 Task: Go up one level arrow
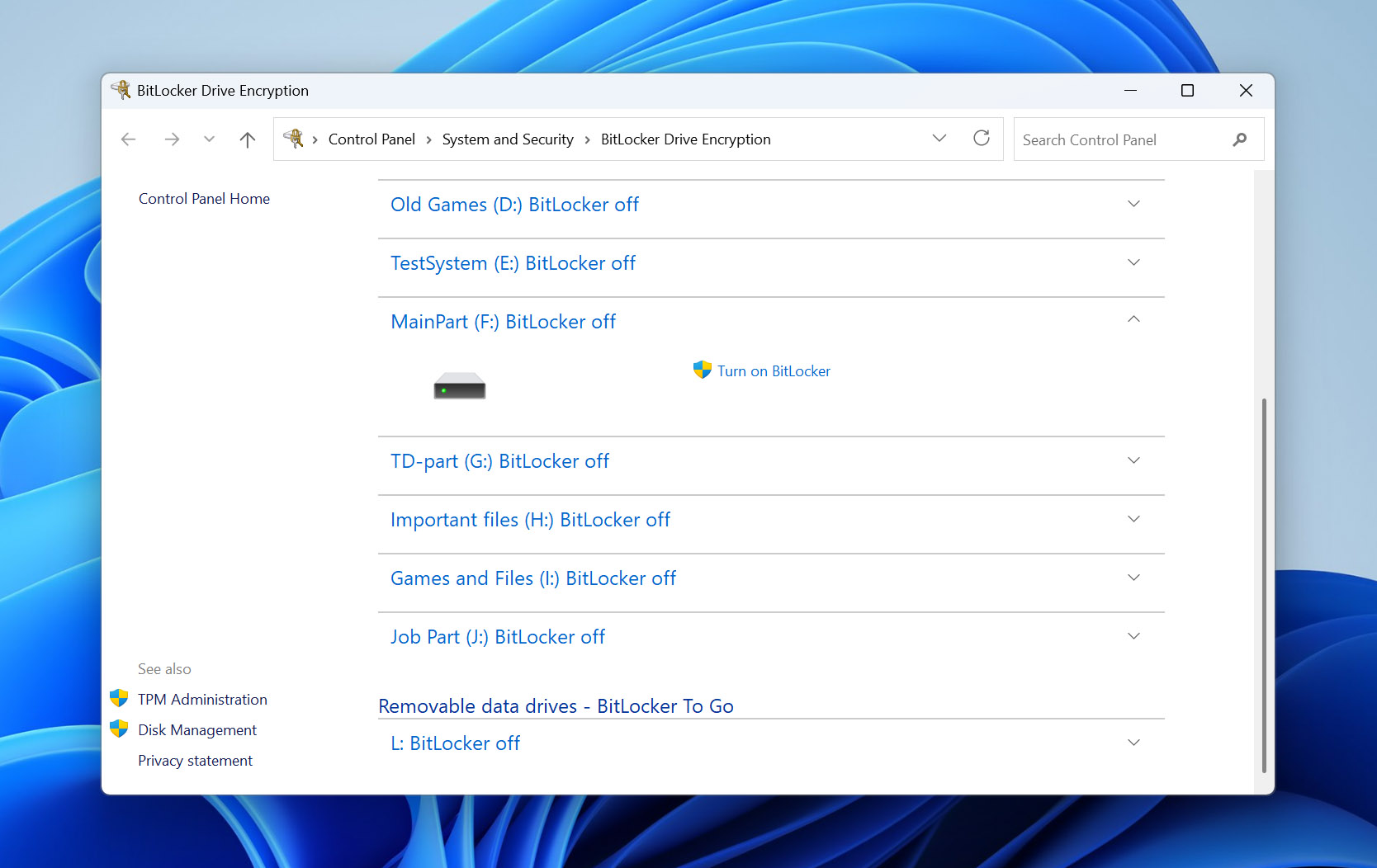tap(248, 139)
